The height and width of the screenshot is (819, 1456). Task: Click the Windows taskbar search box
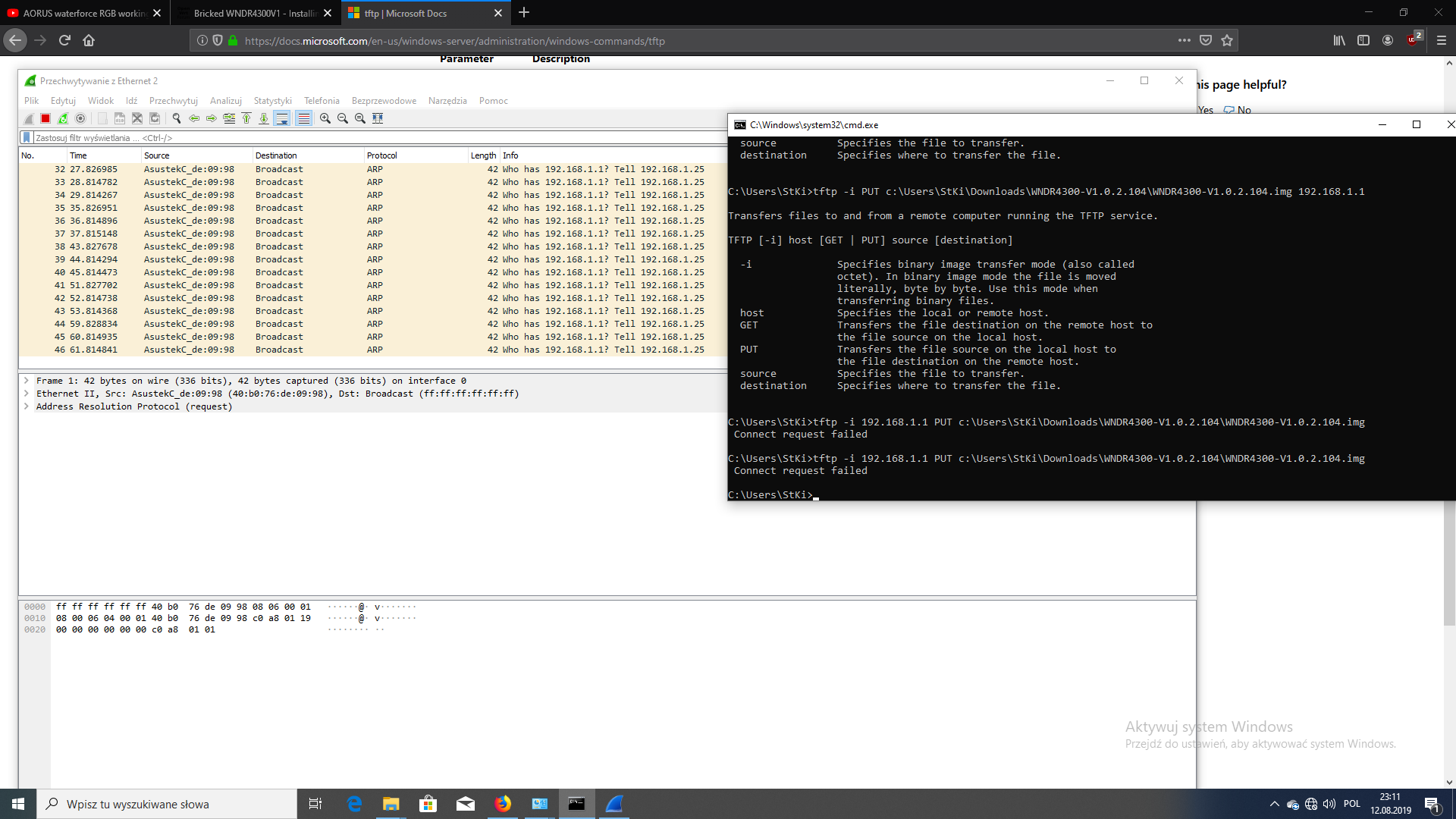point(167,804)
